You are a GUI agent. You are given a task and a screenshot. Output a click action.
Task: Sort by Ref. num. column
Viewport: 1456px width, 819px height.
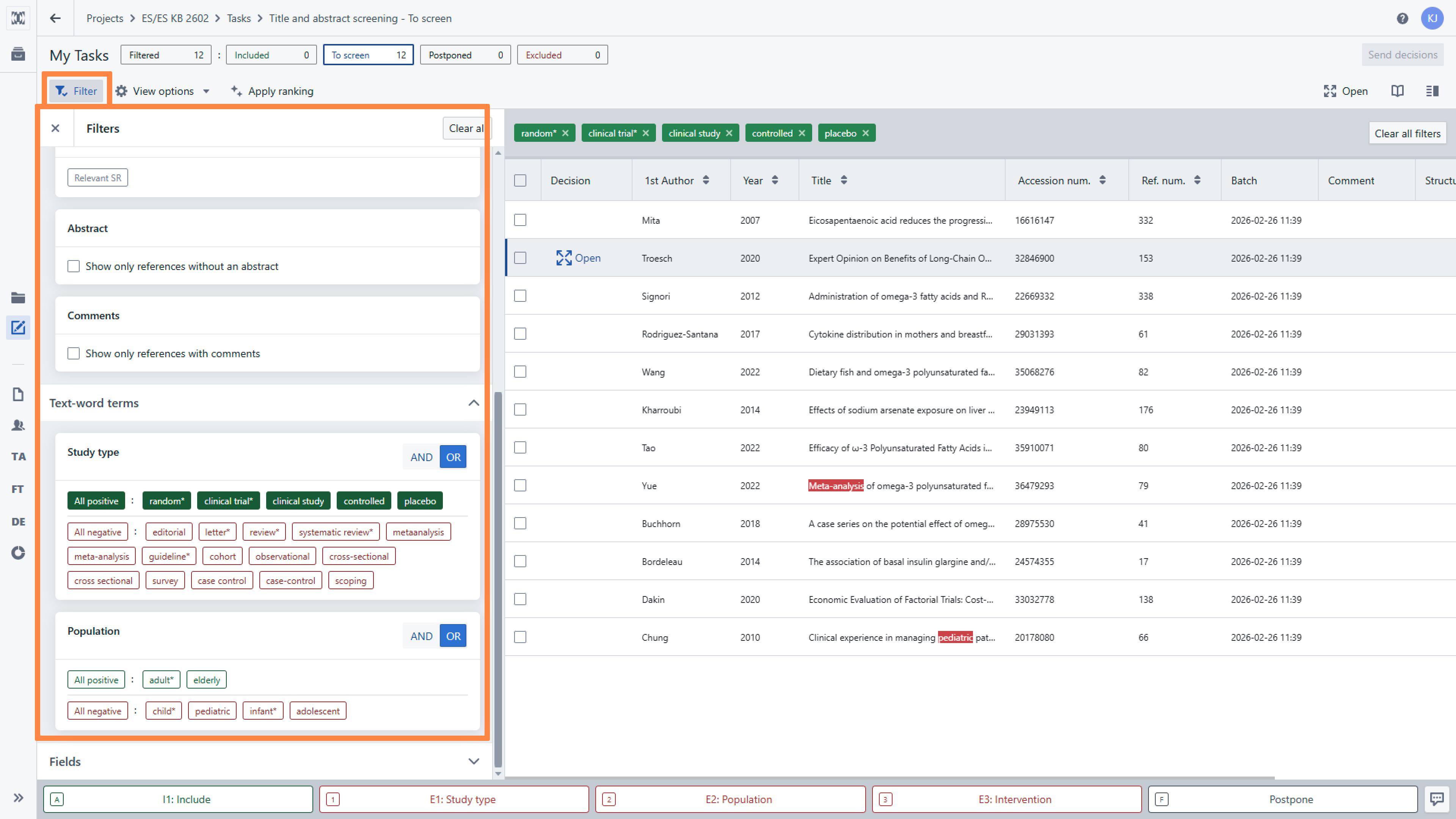coord(1197,180)
